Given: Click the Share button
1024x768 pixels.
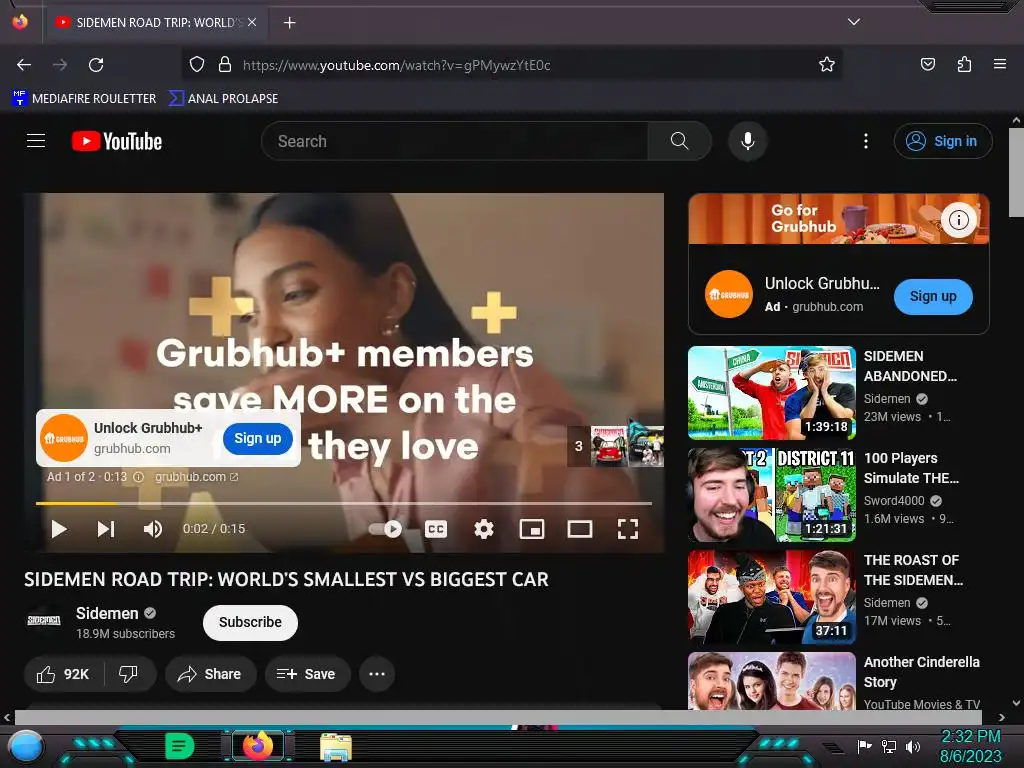Looking at the screenshot, I should (210, 674).
